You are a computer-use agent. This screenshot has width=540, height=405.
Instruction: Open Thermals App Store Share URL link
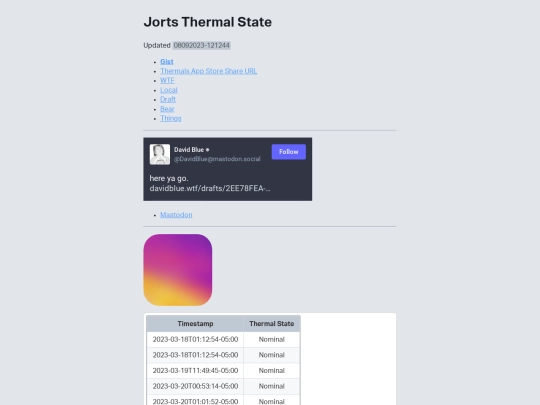(208, 71)
